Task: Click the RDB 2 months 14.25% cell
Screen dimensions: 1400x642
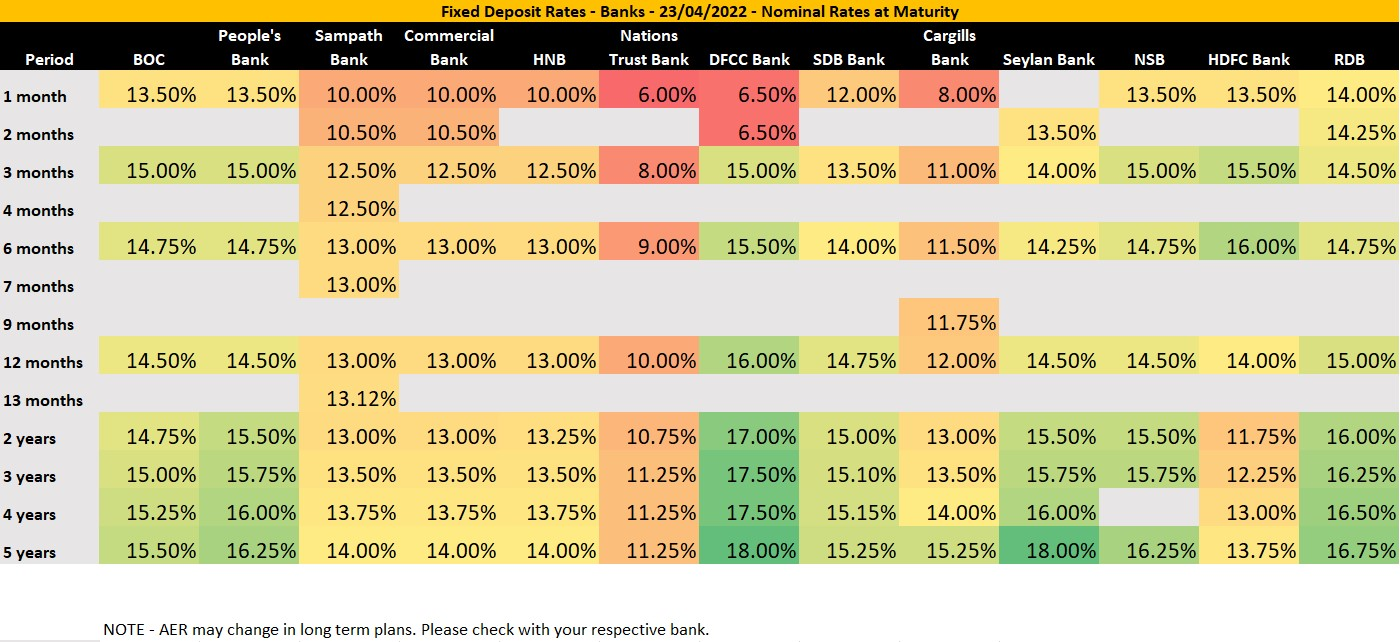Action: (1349, 132)
